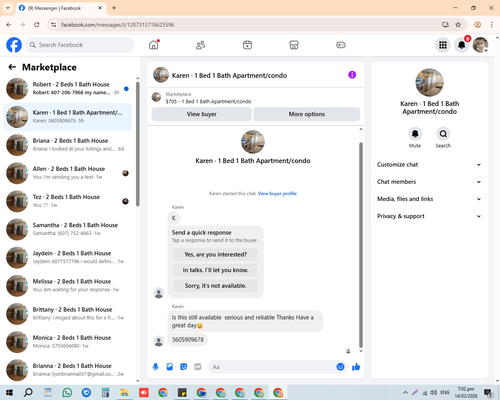
Task: Select Karen - 1 Bed 1 Bath Apartment conversation
Action: pos(68,117)
